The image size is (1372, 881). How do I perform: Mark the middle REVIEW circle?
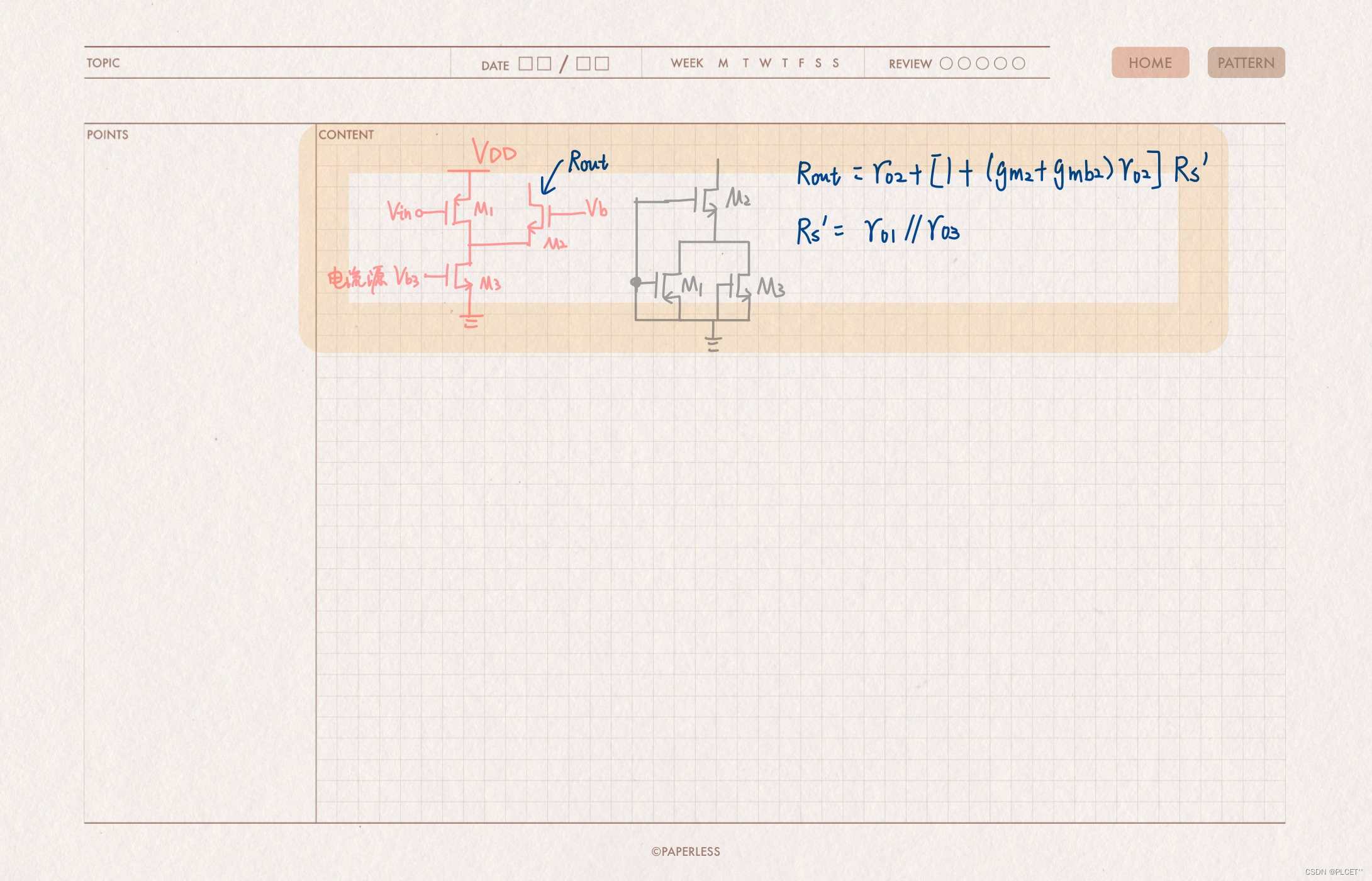pos(982,64)
